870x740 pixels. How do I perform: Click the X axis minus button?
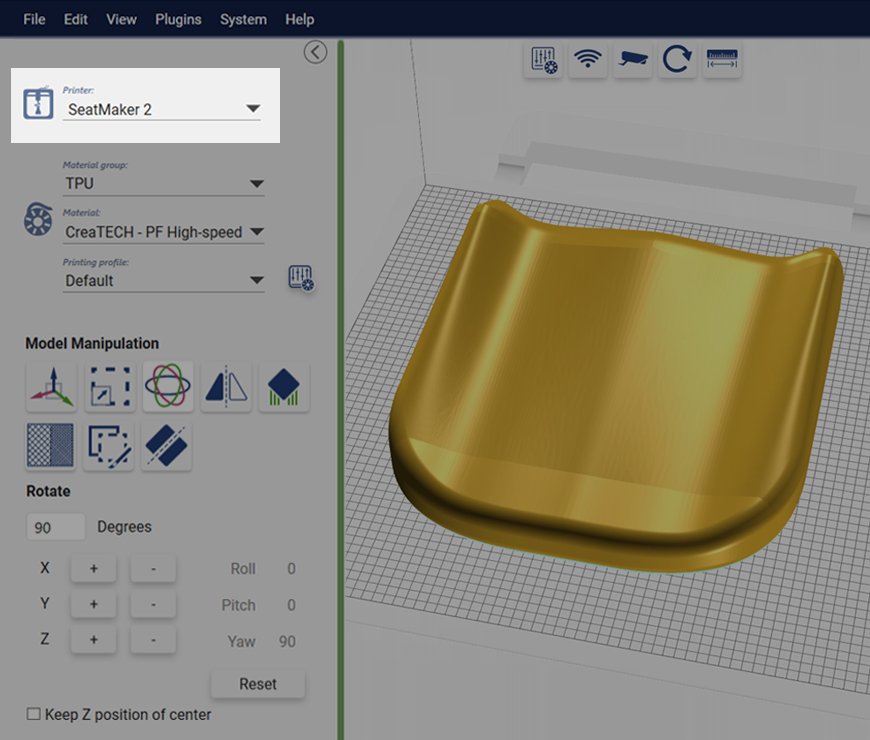(153, 569)
